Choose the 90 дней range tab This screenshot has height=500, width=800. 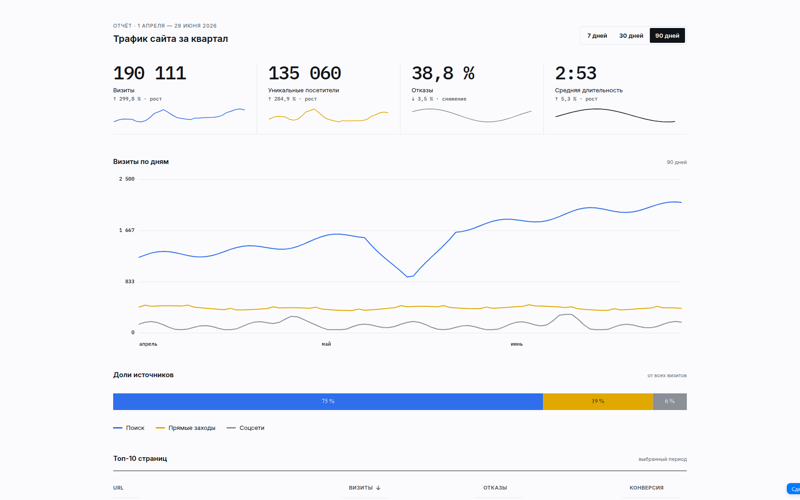click(x=667, y=36)
